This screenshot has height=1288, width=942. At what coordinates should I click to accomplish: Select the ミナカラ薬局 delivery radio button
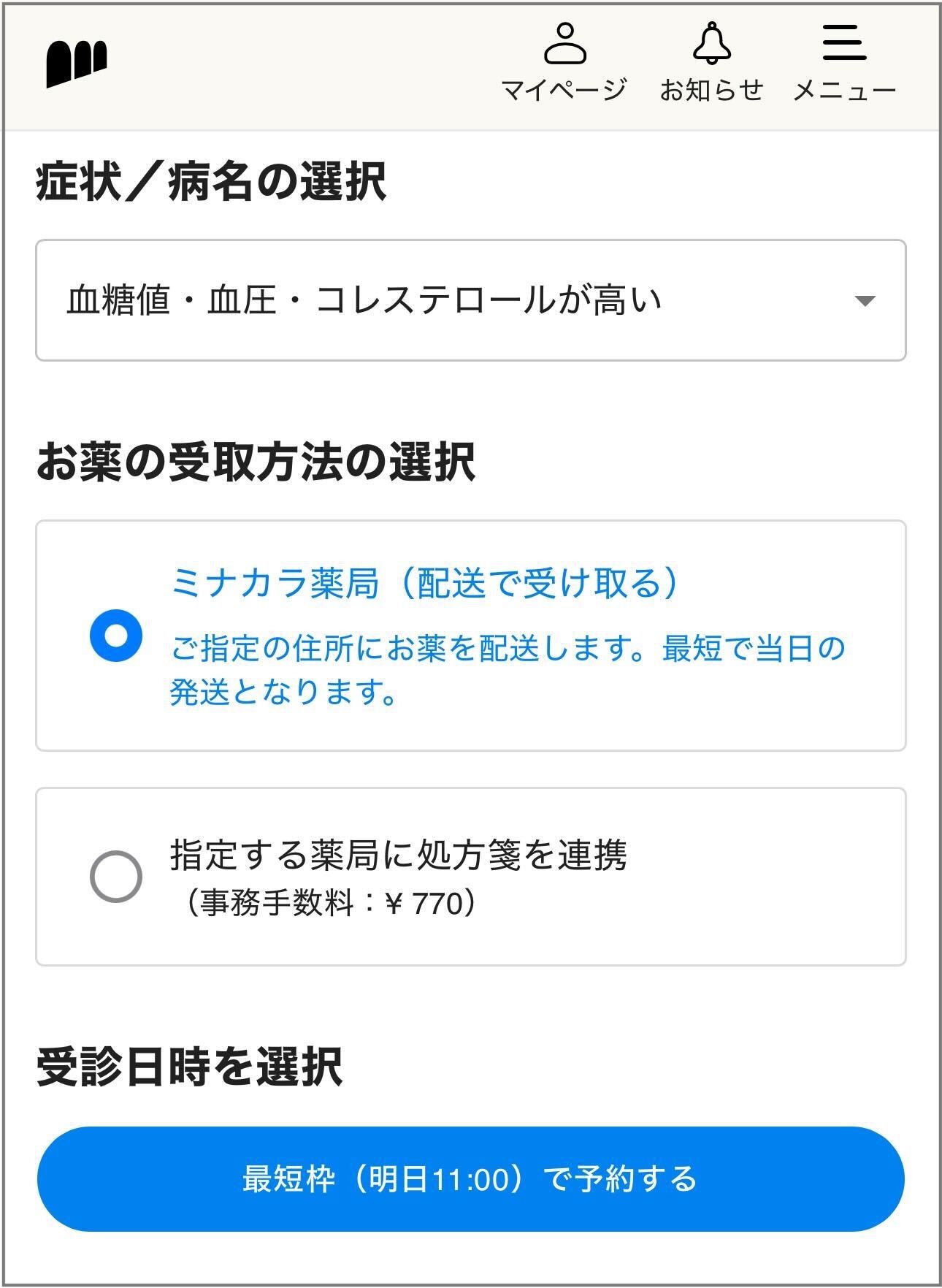(x=116, y=636)
